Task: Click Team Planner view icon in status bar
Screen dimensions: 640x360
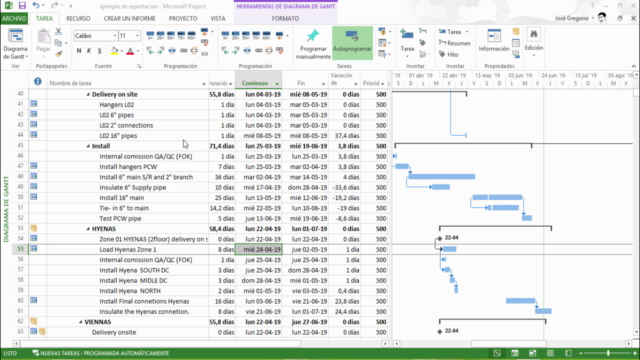Action: click(533, 353)
